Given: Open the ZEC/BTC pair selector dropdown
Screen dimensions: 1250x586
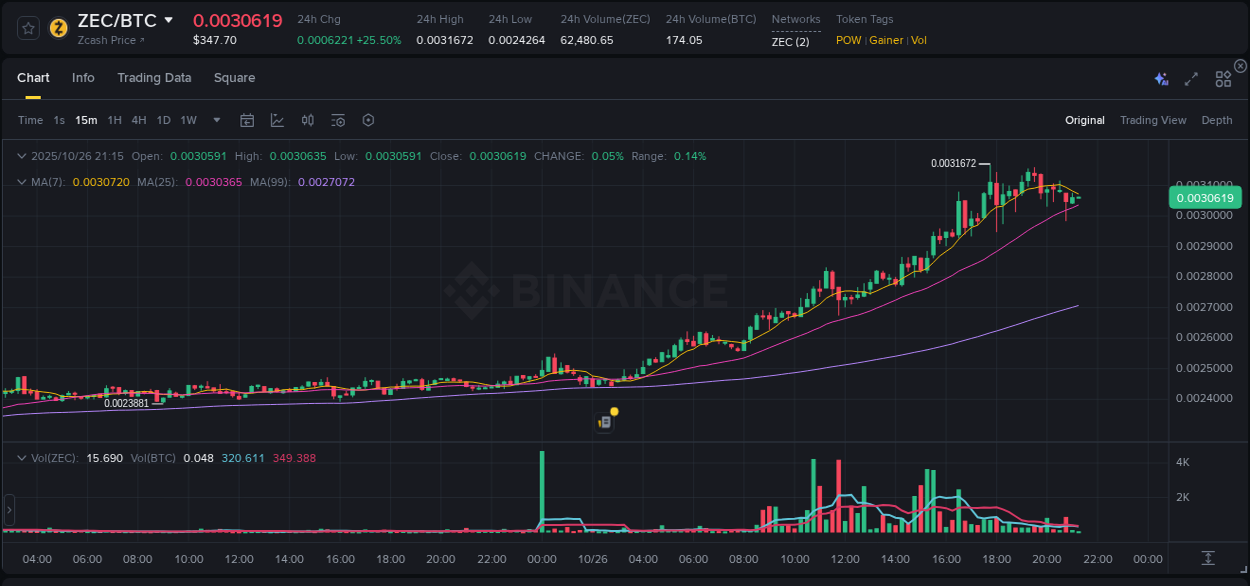Looking at the screenshot, I should 170,19.
